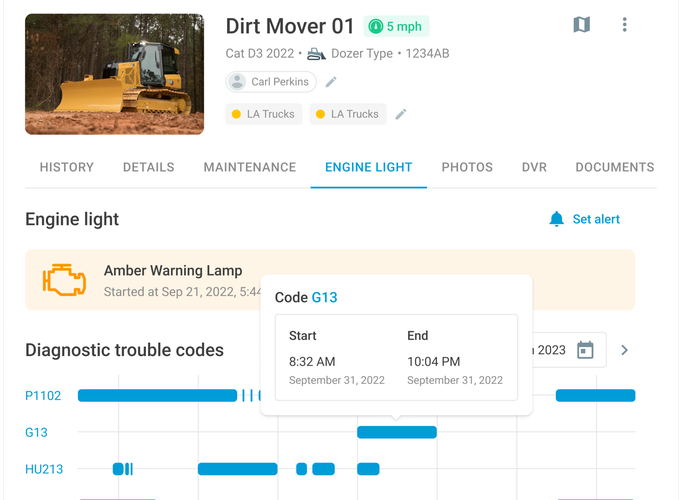Click the 1234AB plate text
This screenshot has height=500, width=682.
428,54
